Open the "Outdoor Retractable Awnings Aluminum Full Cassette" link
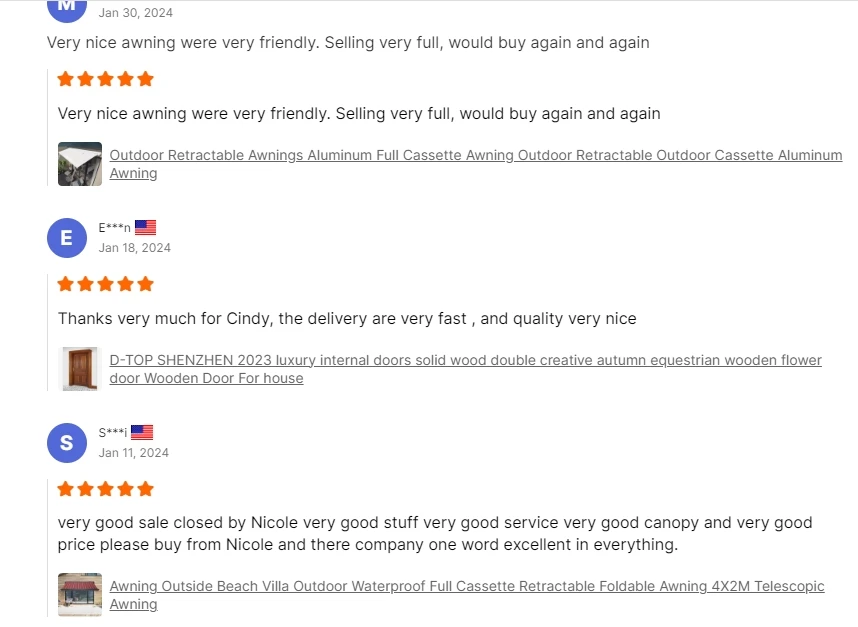This screenshot has height=627, width=858. click(475, 156)
